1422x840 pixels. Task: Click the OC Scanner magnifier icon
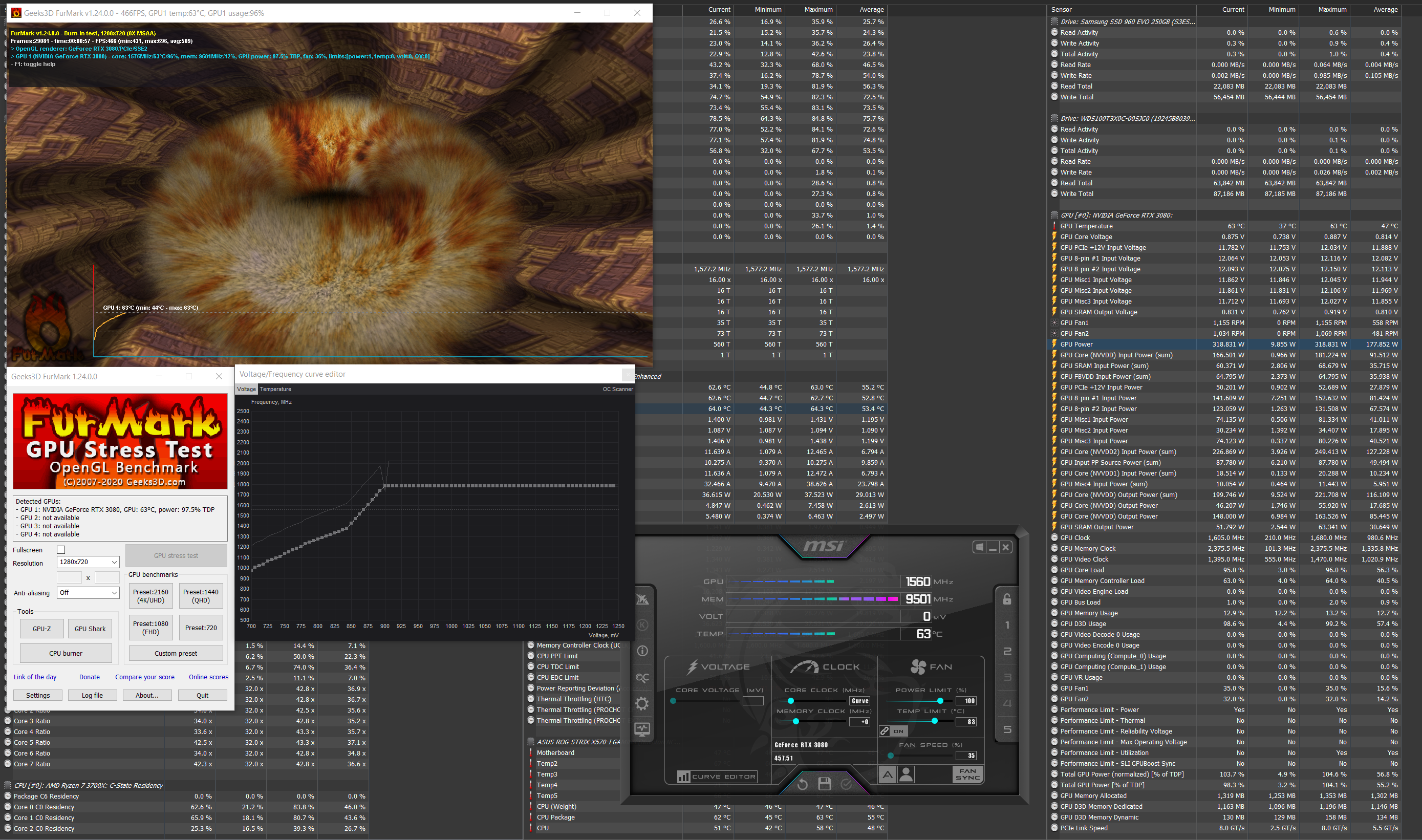[642, 678]
